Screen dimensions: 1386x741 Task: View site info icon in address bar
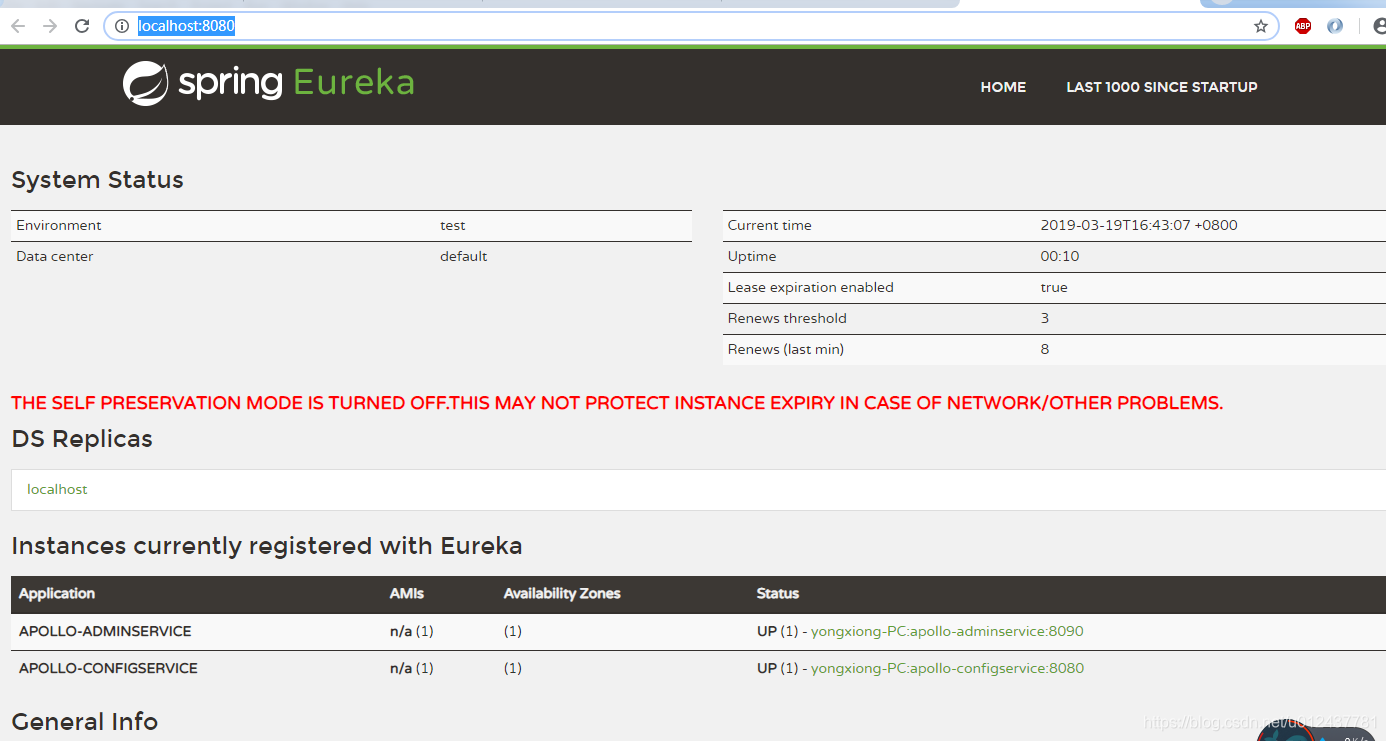pyautogui.click(x=122, y=26)
